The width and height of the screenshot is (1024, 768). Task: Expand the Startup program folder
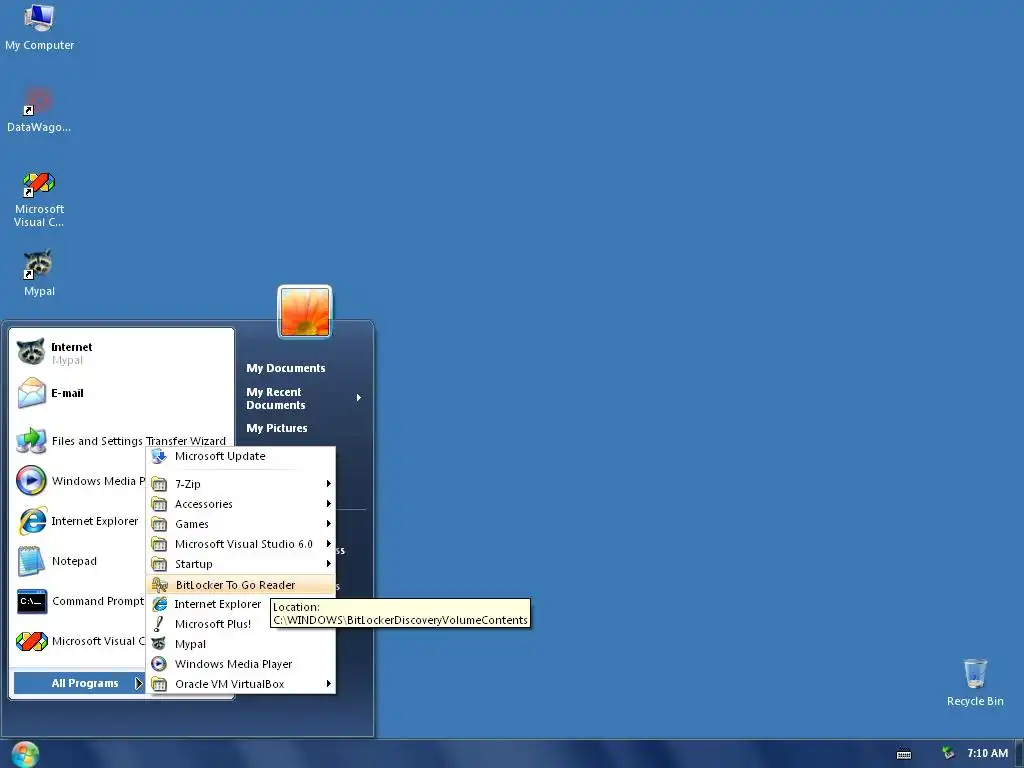(x=241, y=564)
